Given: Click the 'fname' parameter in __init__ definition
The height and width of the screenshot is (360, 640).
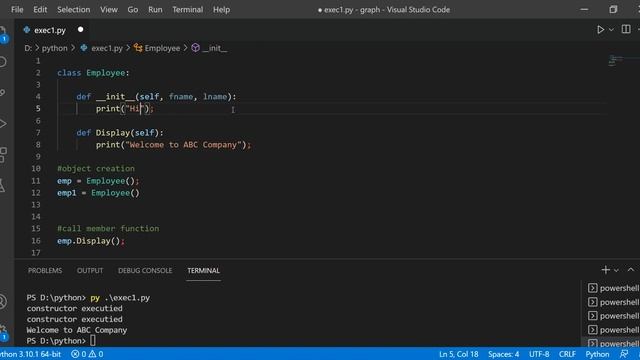Looking at the screenshot, I should pos(180,97).
